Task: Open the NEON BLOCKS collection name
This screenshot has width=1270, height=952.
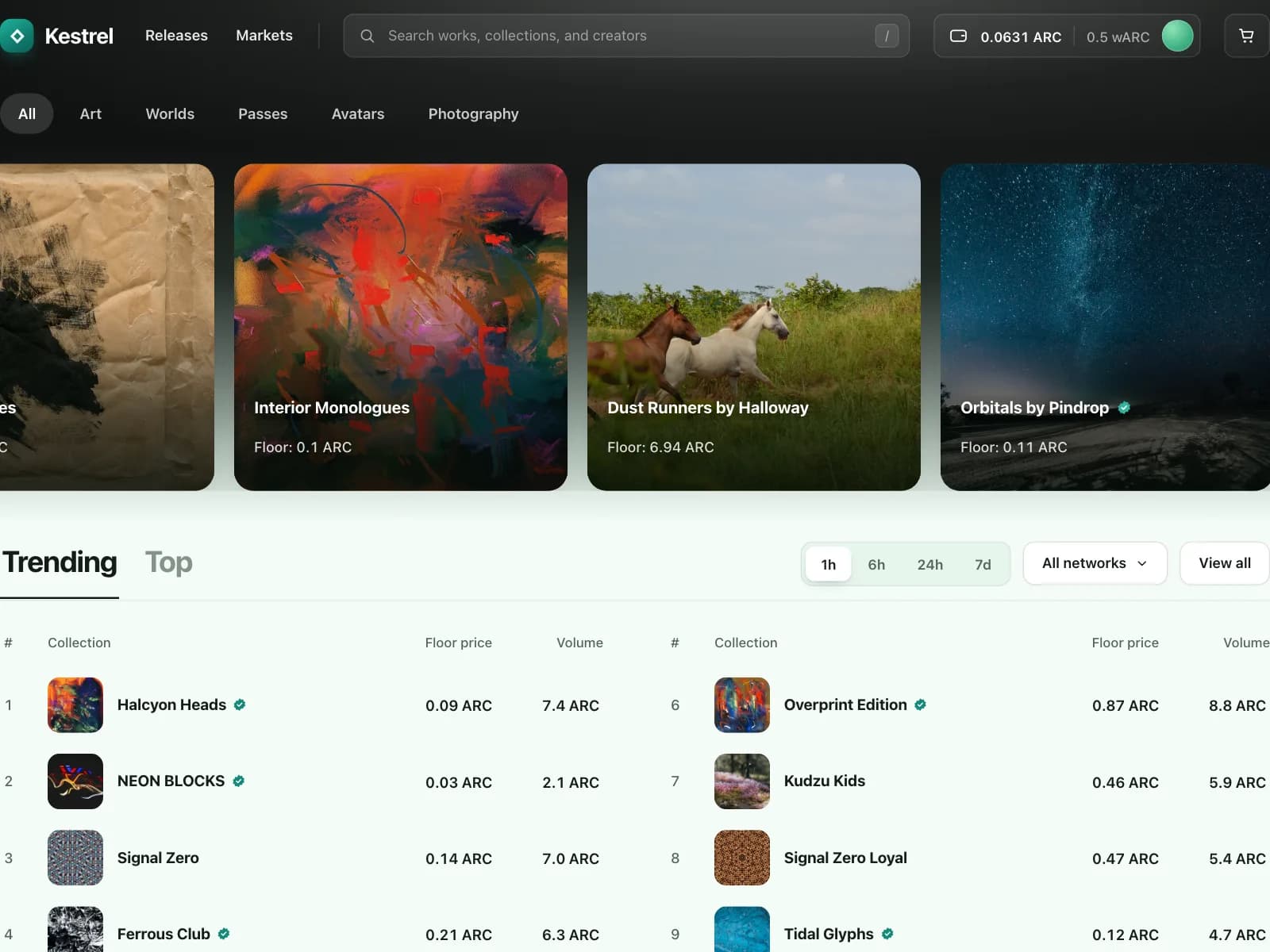Action: click(x=171, y=781)
